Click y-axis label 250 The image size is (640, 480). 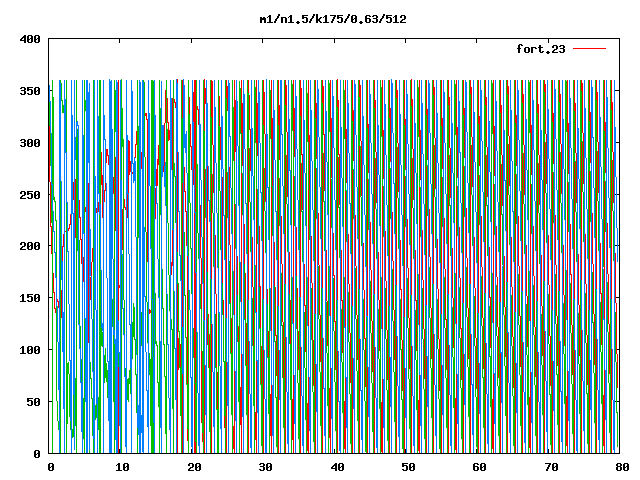pyautogui.click(x=30, y=195)
